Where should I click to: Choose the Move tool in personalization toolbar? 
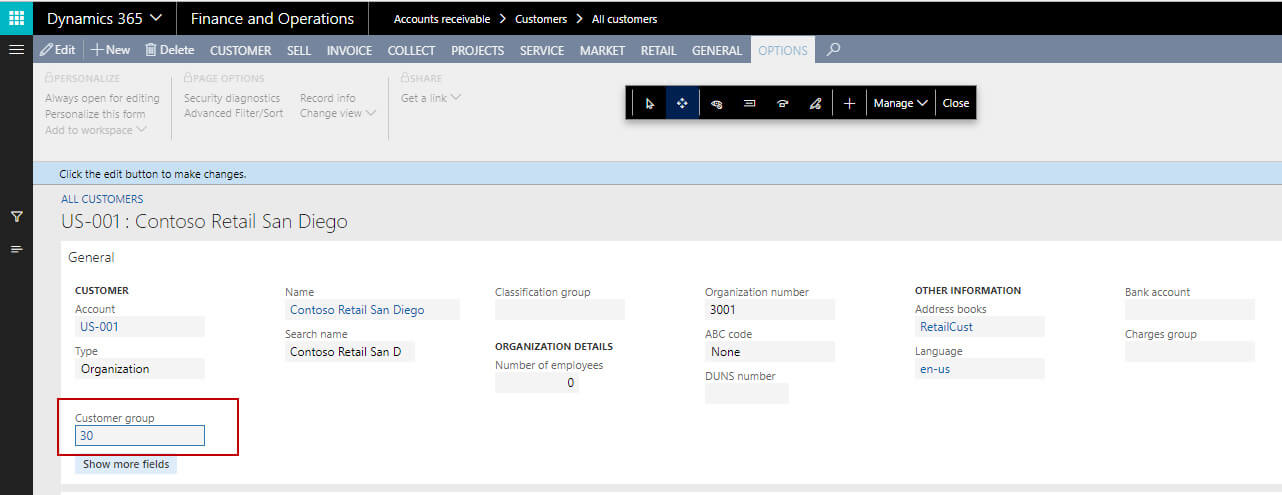(682, 103)
